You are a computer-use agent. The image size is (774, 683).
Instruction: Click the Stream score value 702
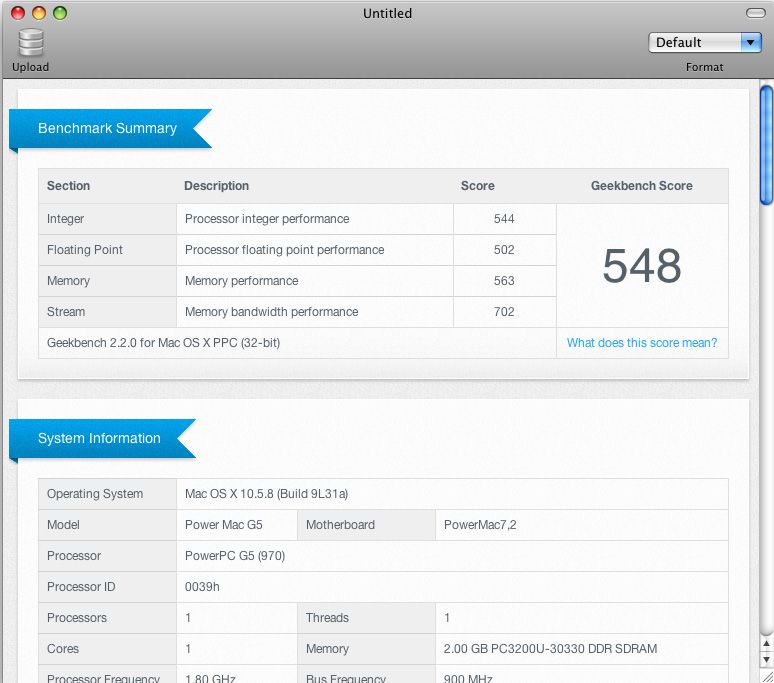point(504,312)
